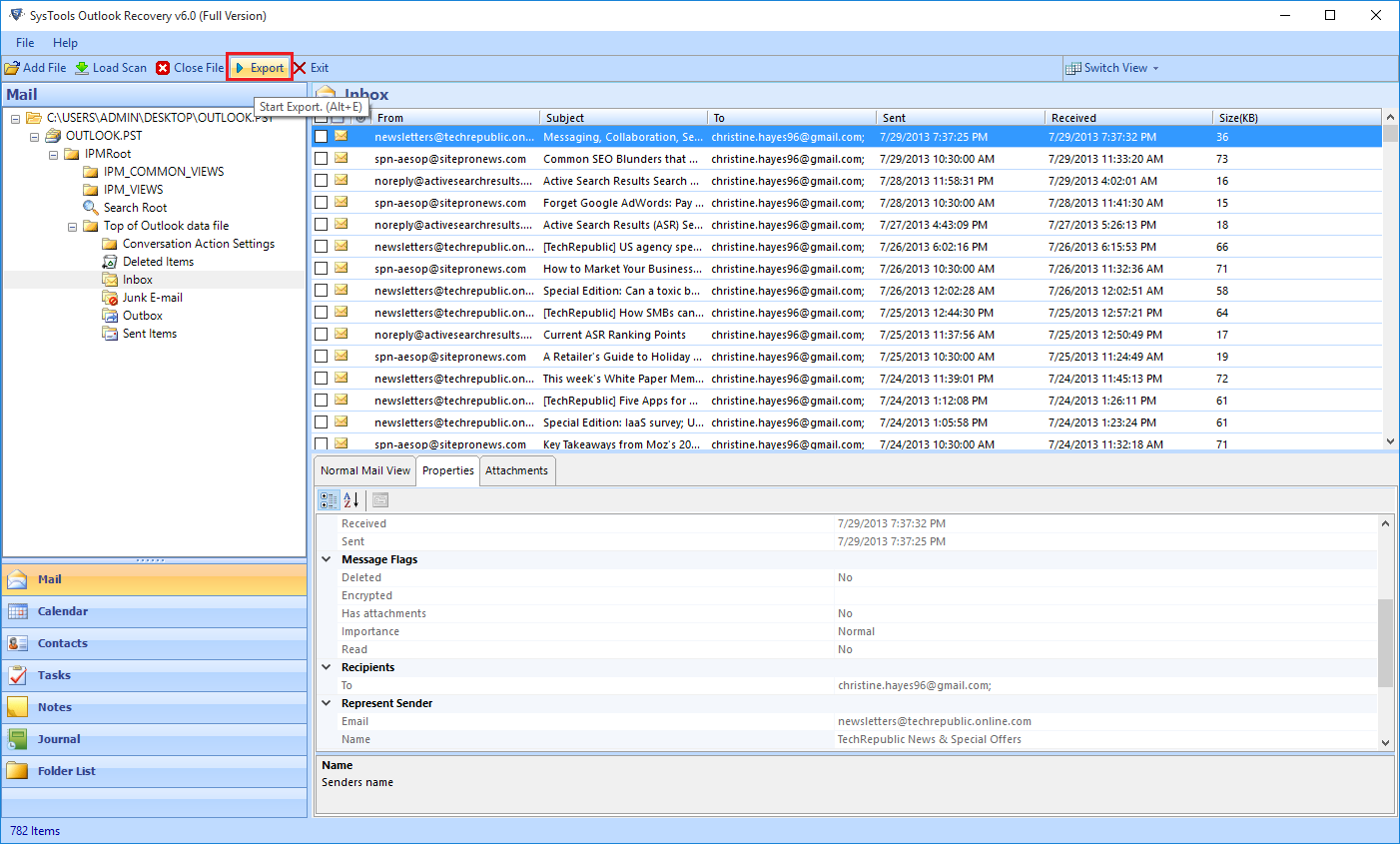Viewport: 1400px width, 844px height.
Task: Sort emails by Sent column header
Action: click(x=960, y=118)
